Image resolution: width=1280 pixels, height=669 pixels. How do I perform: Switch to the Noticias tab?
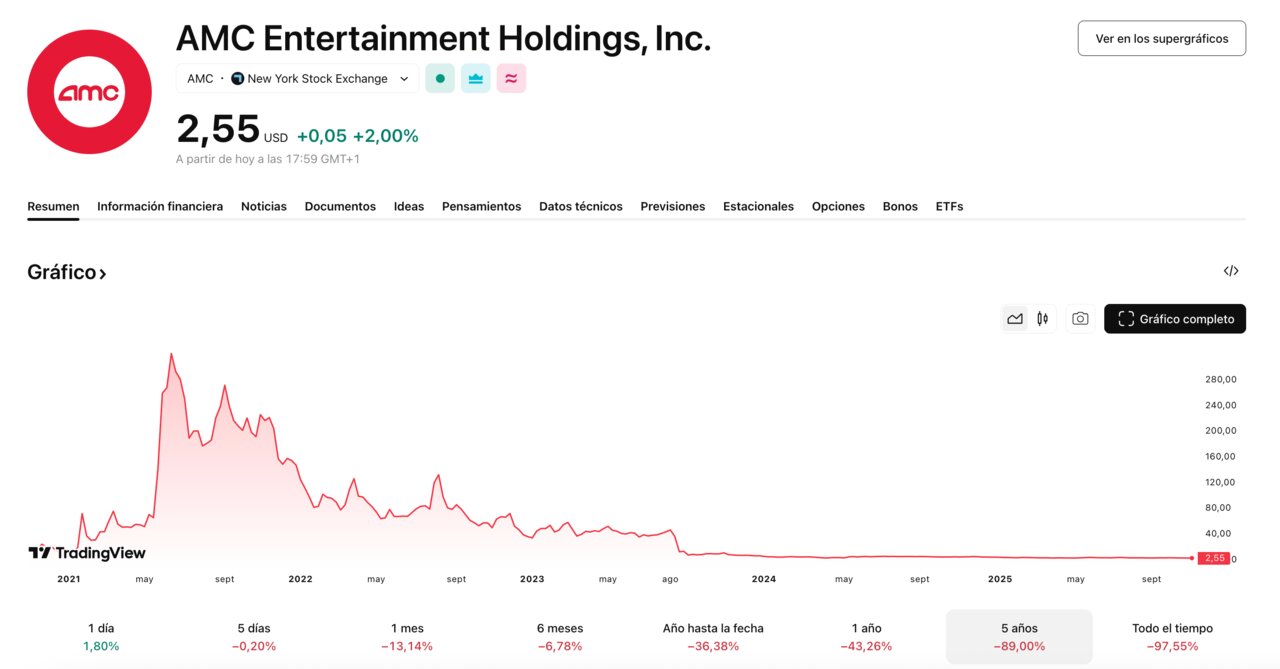click(x=263, y=206)
